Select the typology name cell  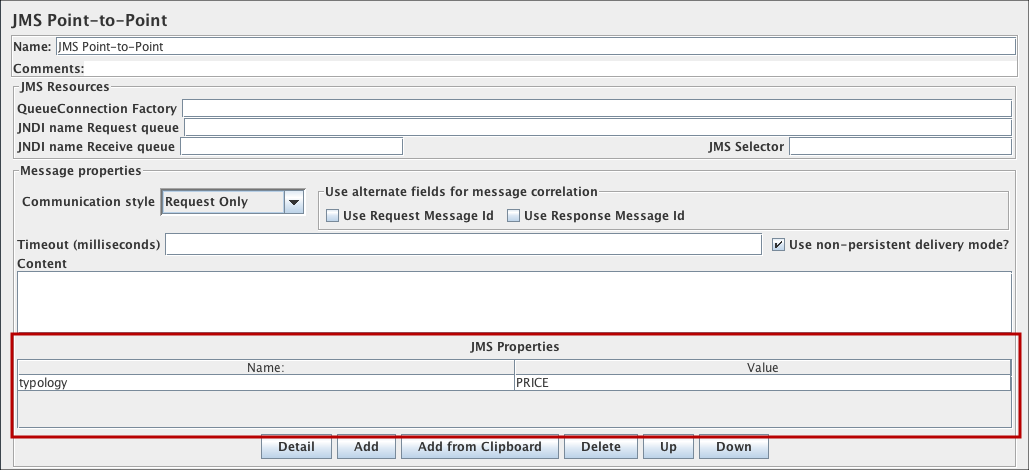pos(265,383)
